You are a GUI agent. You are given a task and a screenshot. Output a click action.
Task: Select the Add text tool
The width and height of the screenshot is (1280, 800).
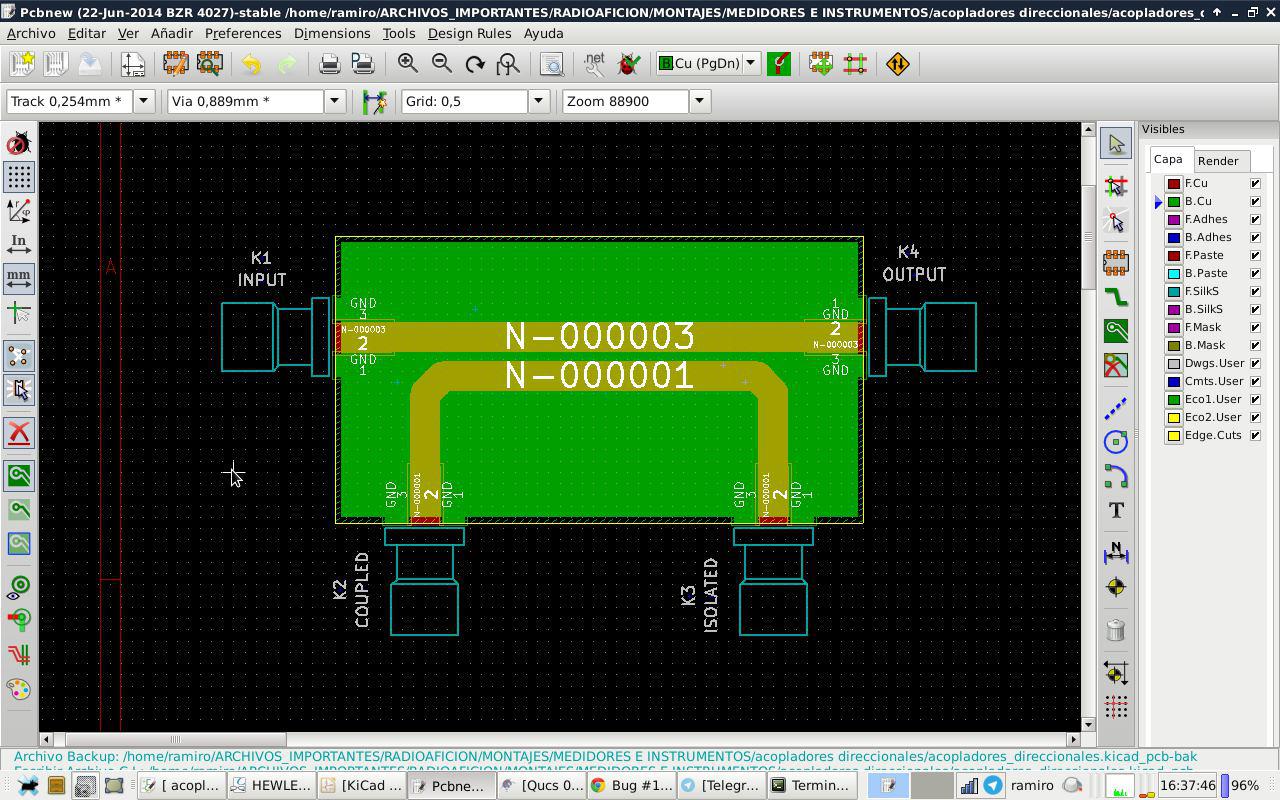click(x=1116, y=511)
